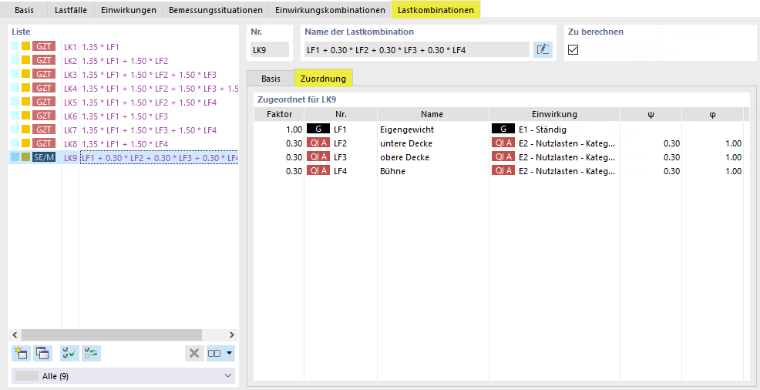
Task: Edit the load combination name
Action: 543,50
